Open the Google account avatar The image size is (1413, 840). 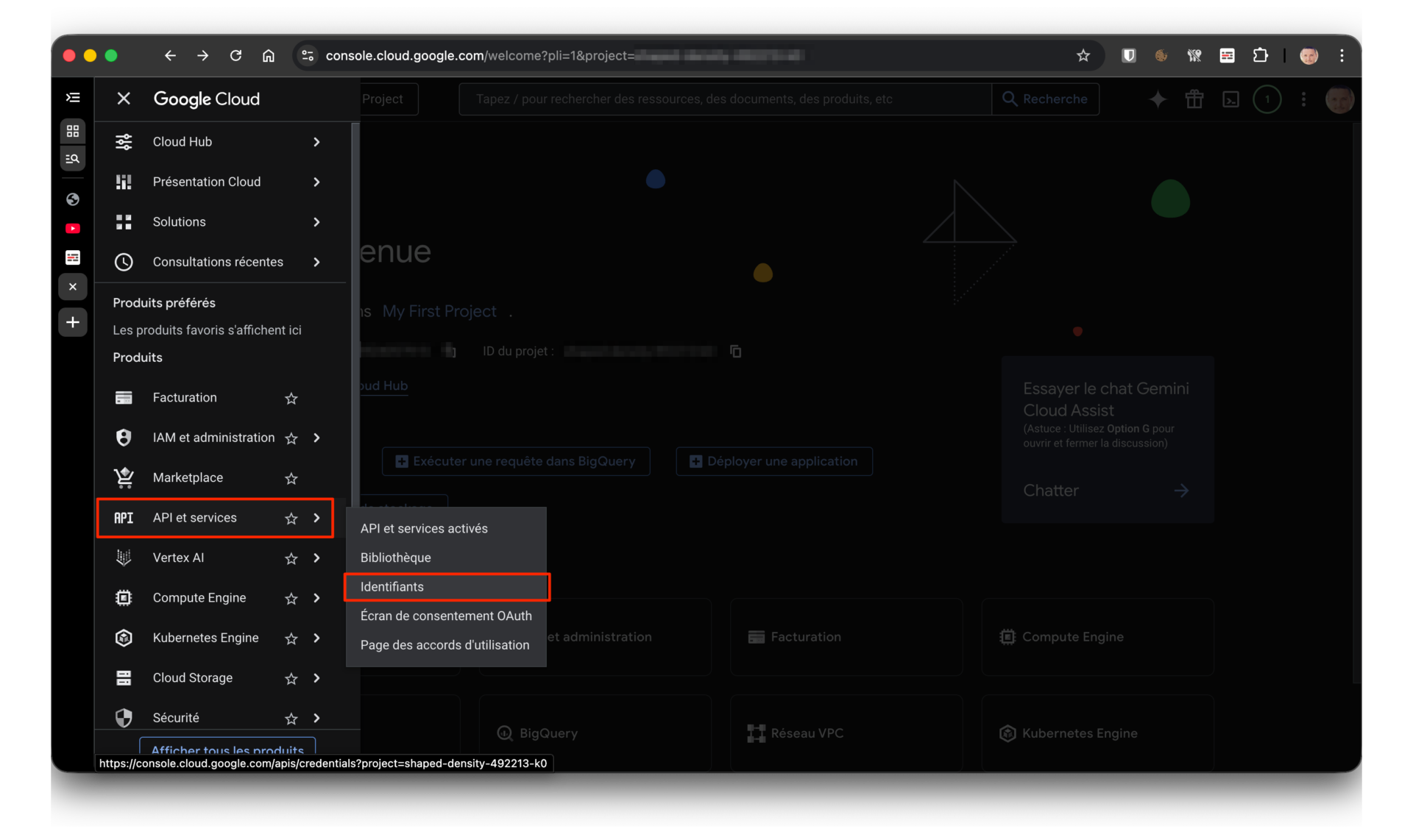(1339, 99)
